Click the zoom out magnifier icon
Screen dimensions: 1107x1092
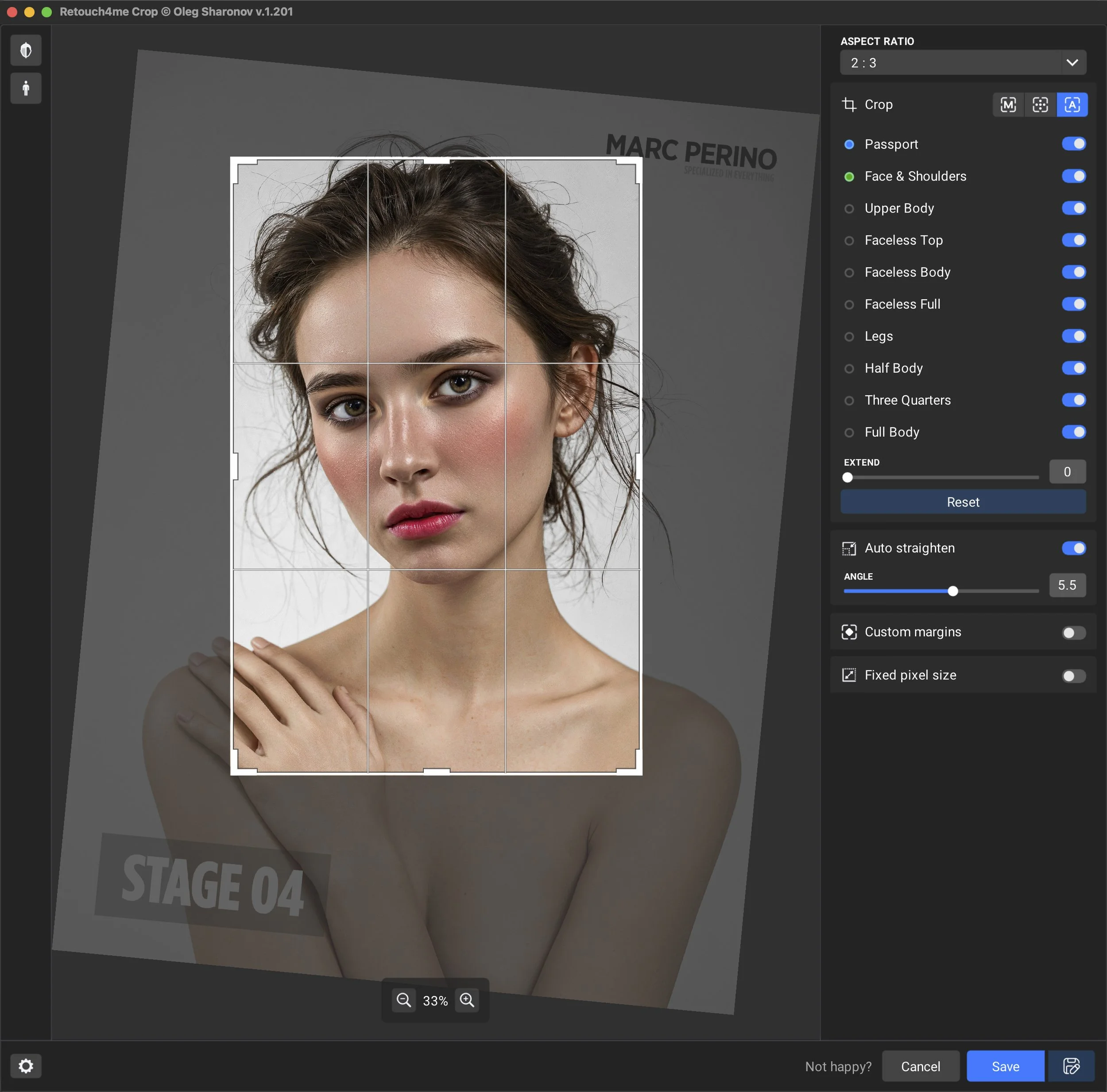pos(403,1000)
